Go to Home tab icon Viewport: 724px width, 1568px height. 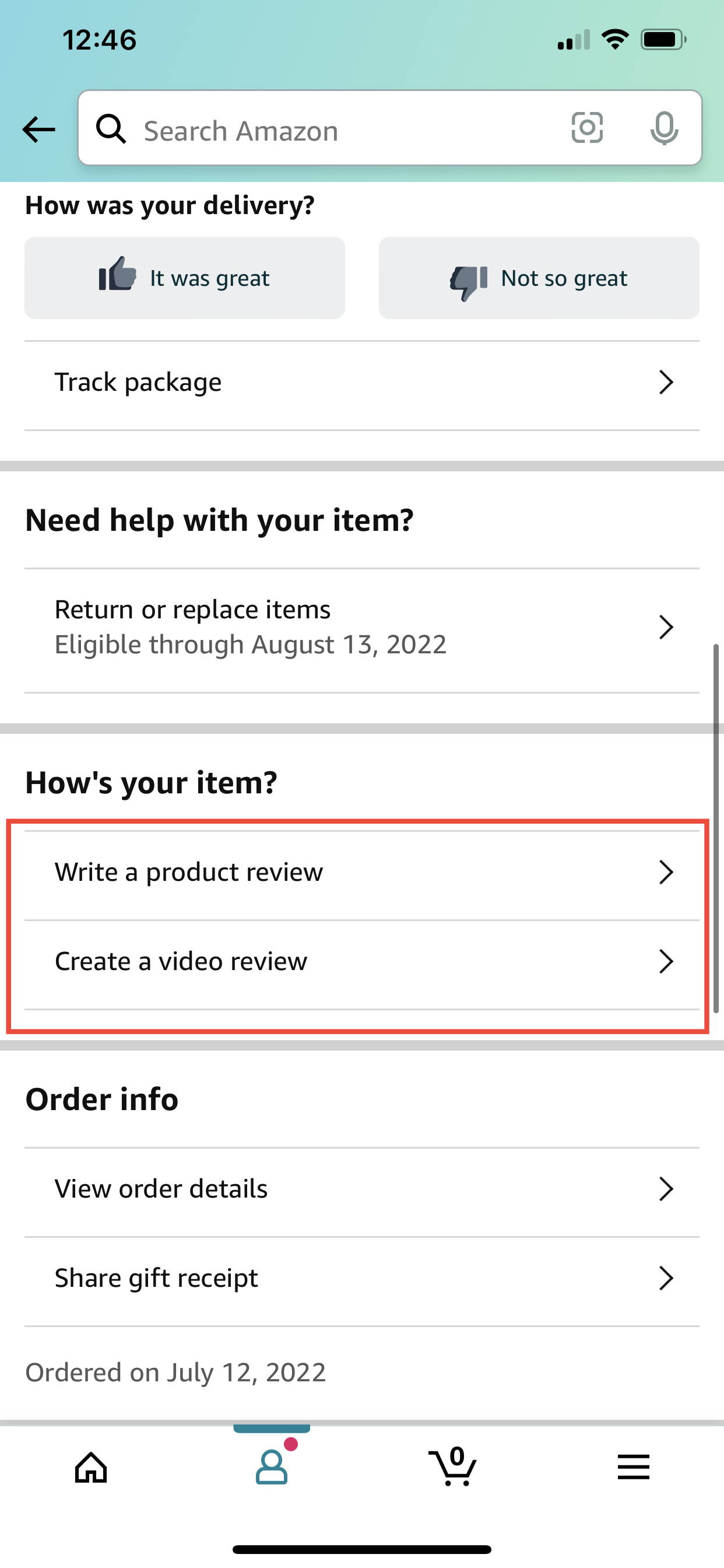pos(91,1468)
